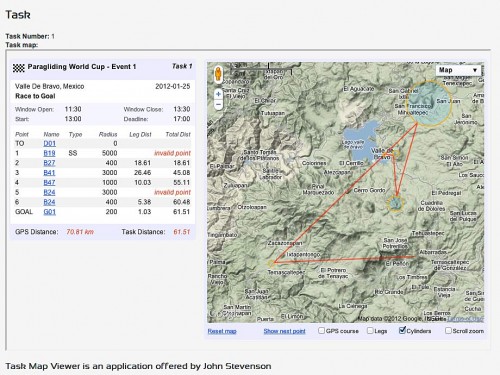Uncheck the Cylinders checkbox
This screenshot has height=375, width=500.
(402, 330)
